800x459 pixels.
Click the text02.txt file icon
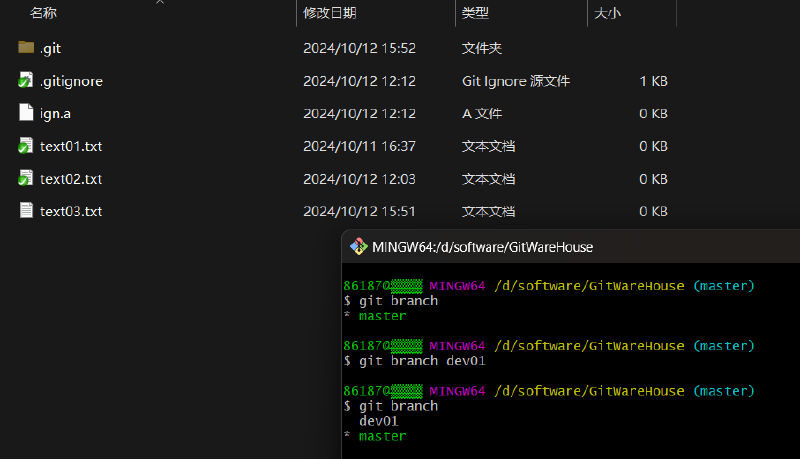(26, 178)
